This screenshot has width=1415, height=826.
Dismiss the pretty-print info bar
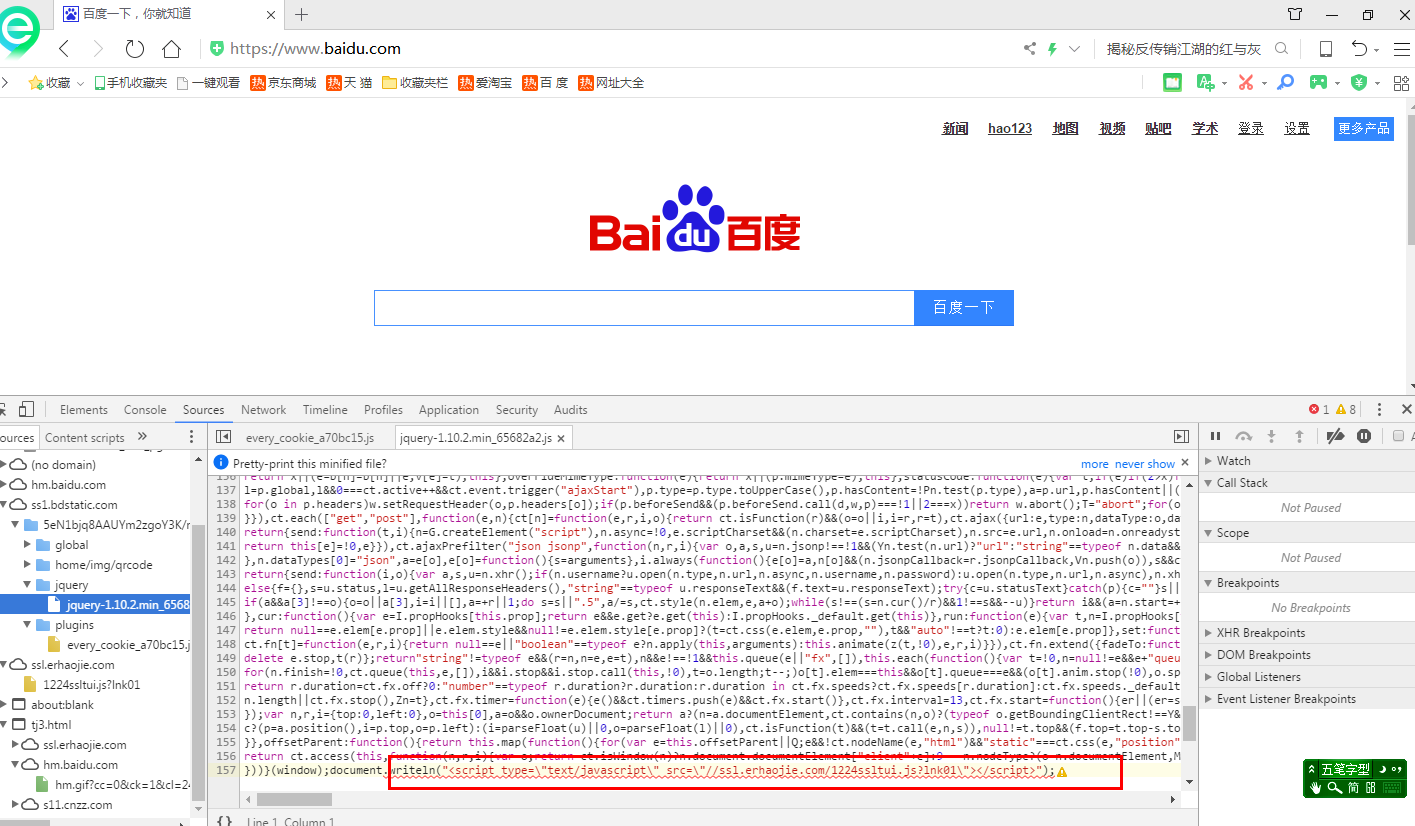1185,463
